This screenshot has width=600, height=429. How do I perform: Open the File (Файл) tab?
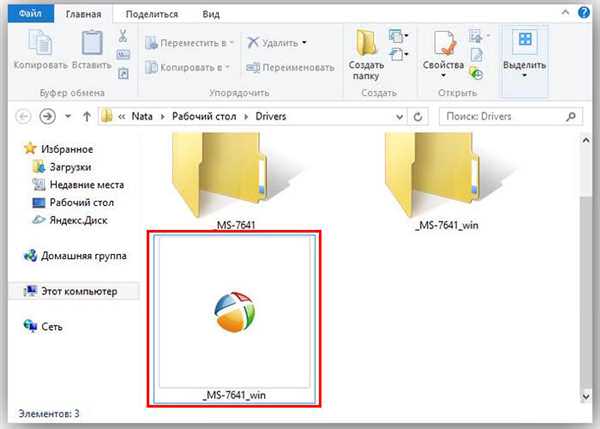[31, 14]
